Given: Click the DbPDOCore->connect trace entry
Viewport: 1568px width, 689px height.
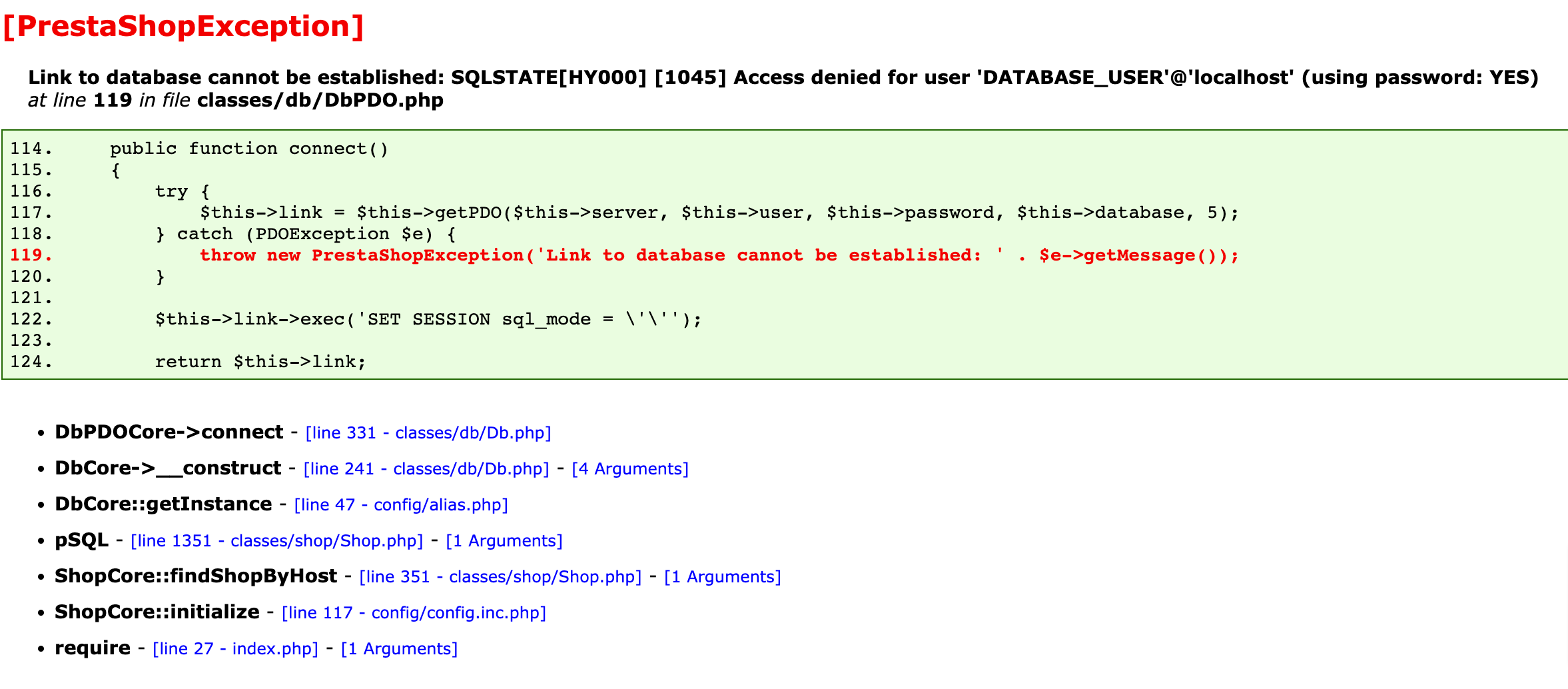Looking at the screenshot, I should point(169,432).
